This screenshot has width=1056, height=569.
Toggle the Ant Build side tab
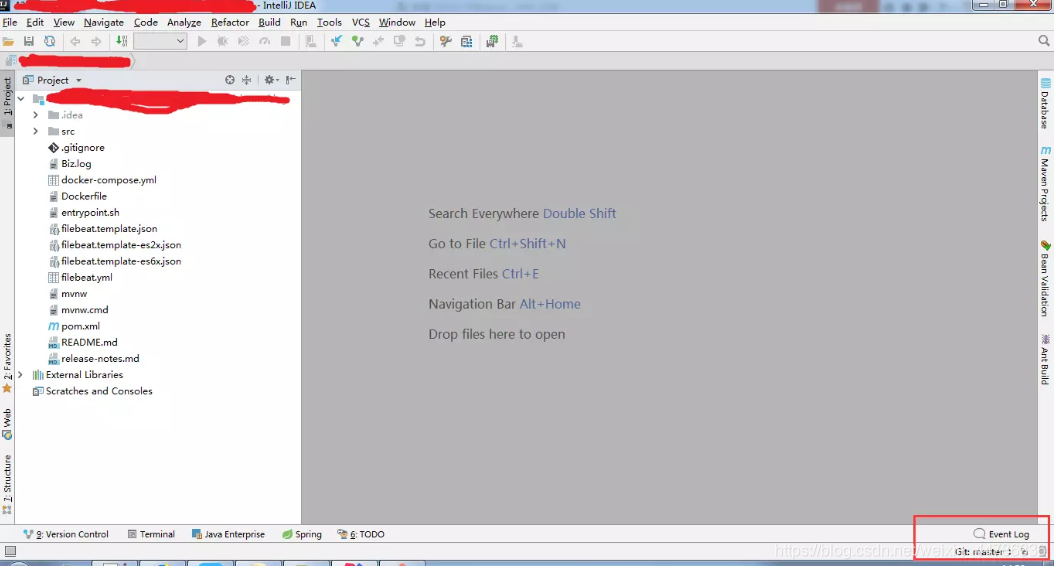tap(1045, 360)
